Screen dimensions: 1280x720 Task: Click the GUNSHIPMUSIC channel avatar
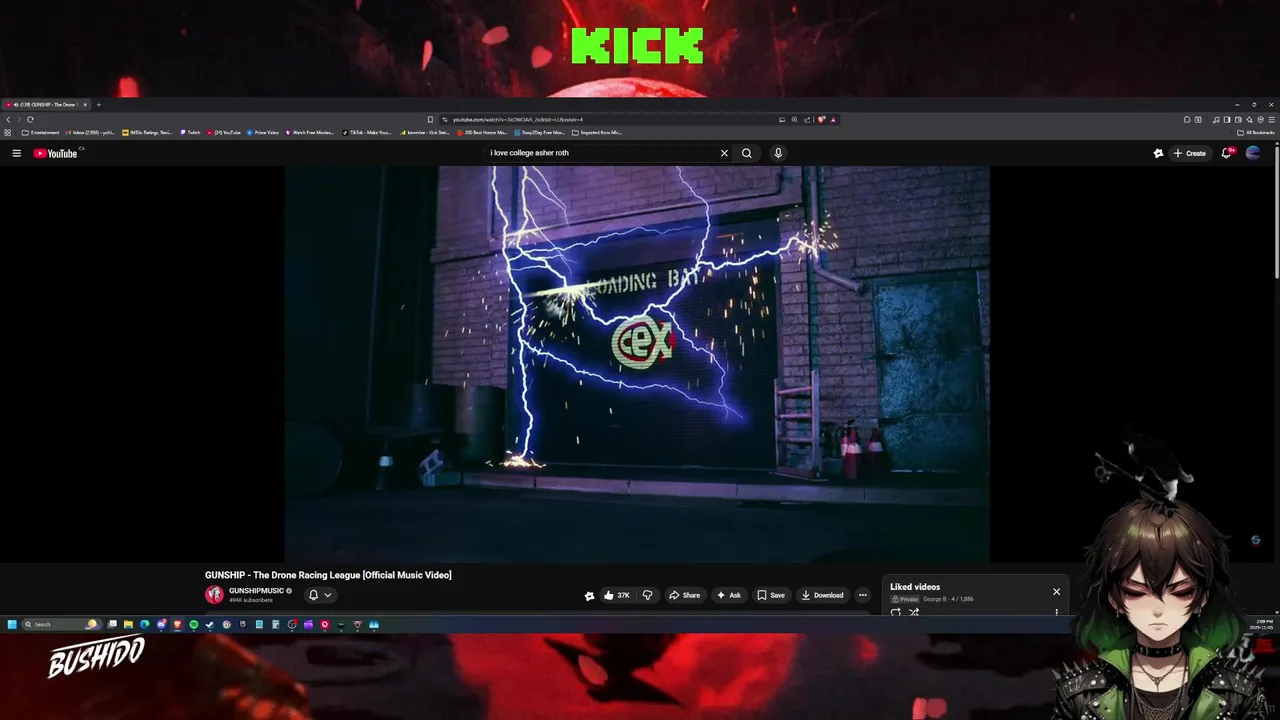pos(214,595)
